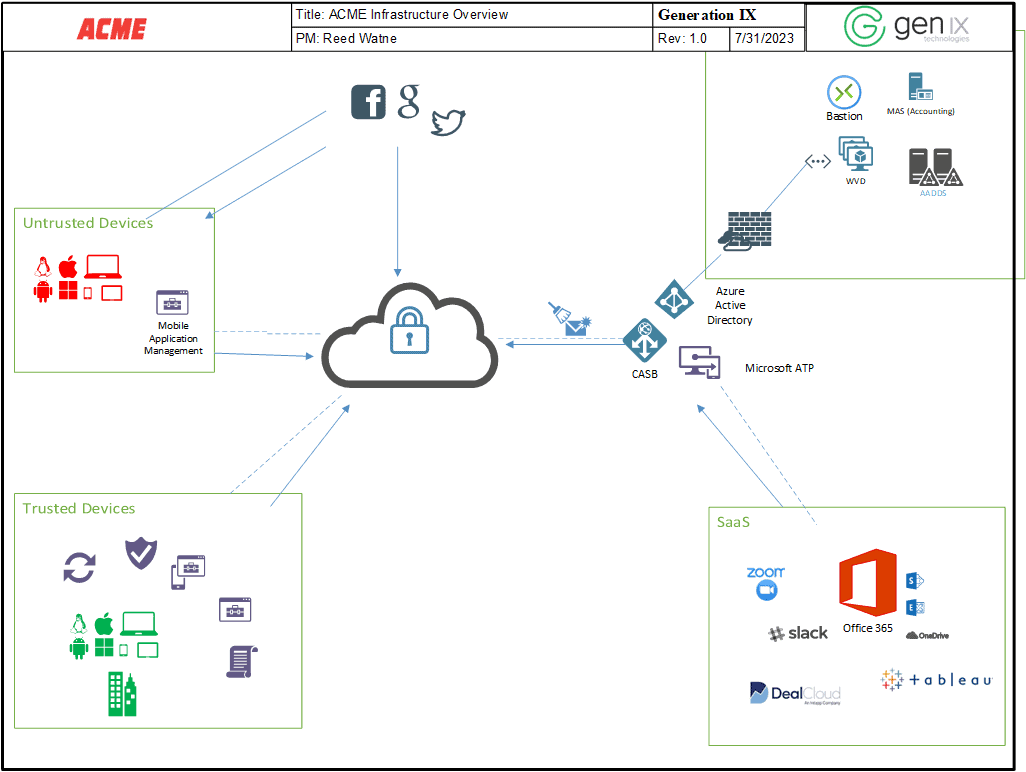Select the Mobile Application Management icon
The image size is (1026, 772).
click(x=172, y=302)
